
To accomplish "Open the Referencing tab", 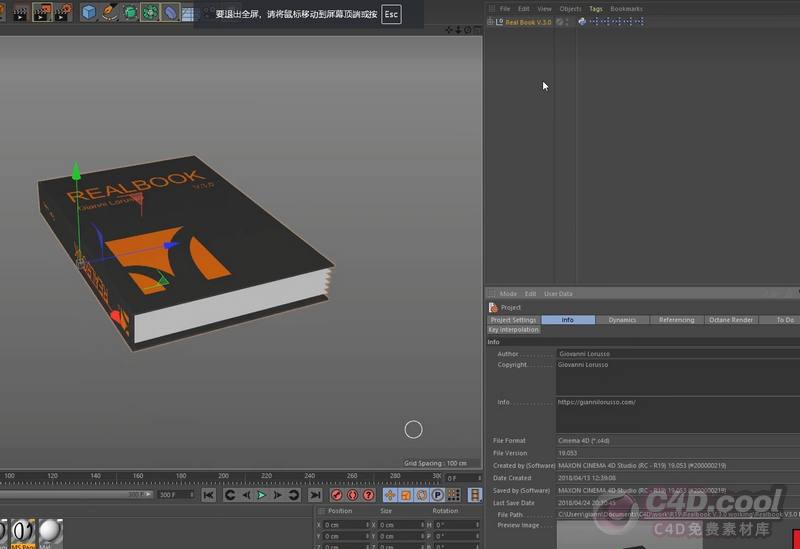I will pyautogui.click(x=677, y=320).
